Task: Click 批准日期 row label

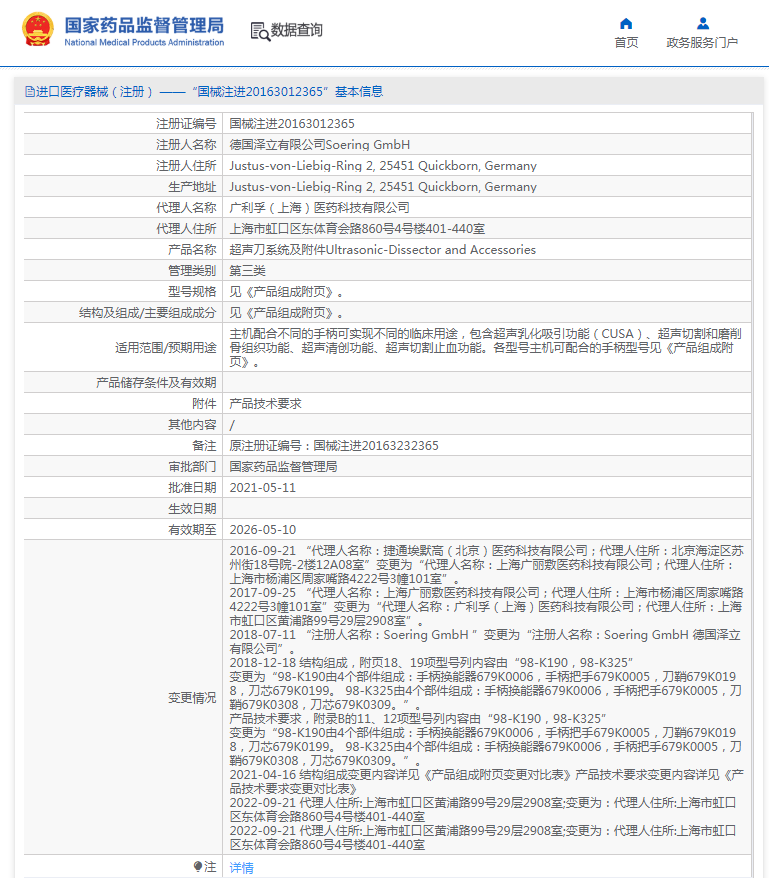Action: point(192,488)
